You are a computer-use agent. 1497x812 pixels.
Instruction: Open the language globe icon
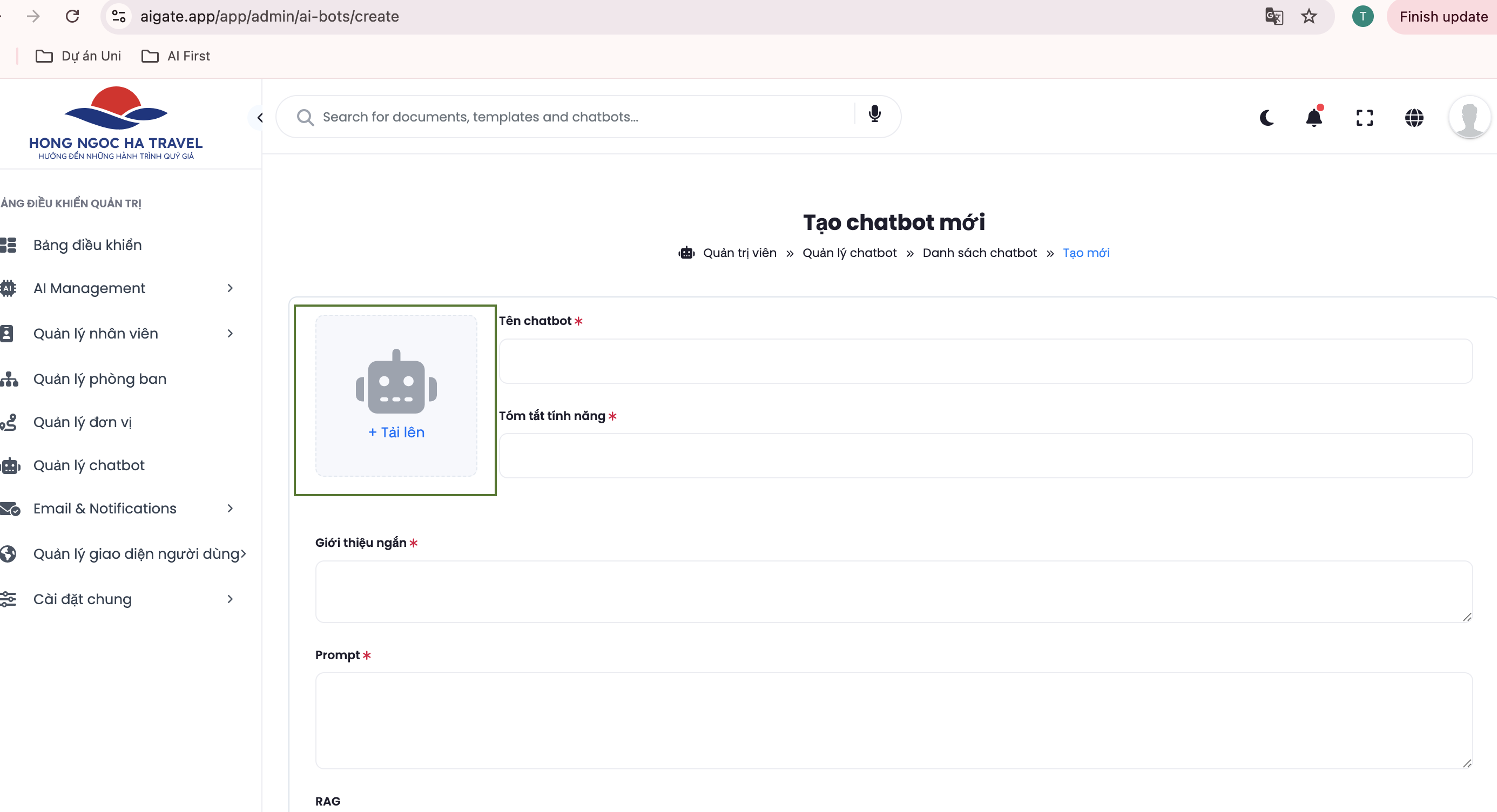(x=1413, y=118)
